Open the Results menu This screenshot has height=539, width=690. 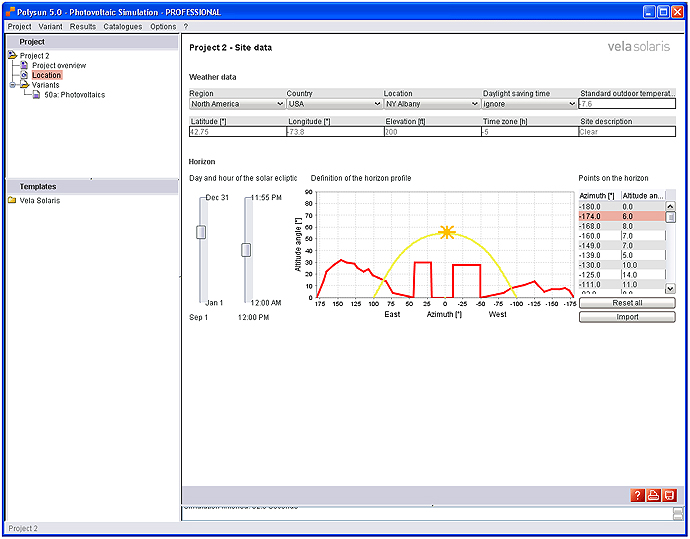coord(83,27)
